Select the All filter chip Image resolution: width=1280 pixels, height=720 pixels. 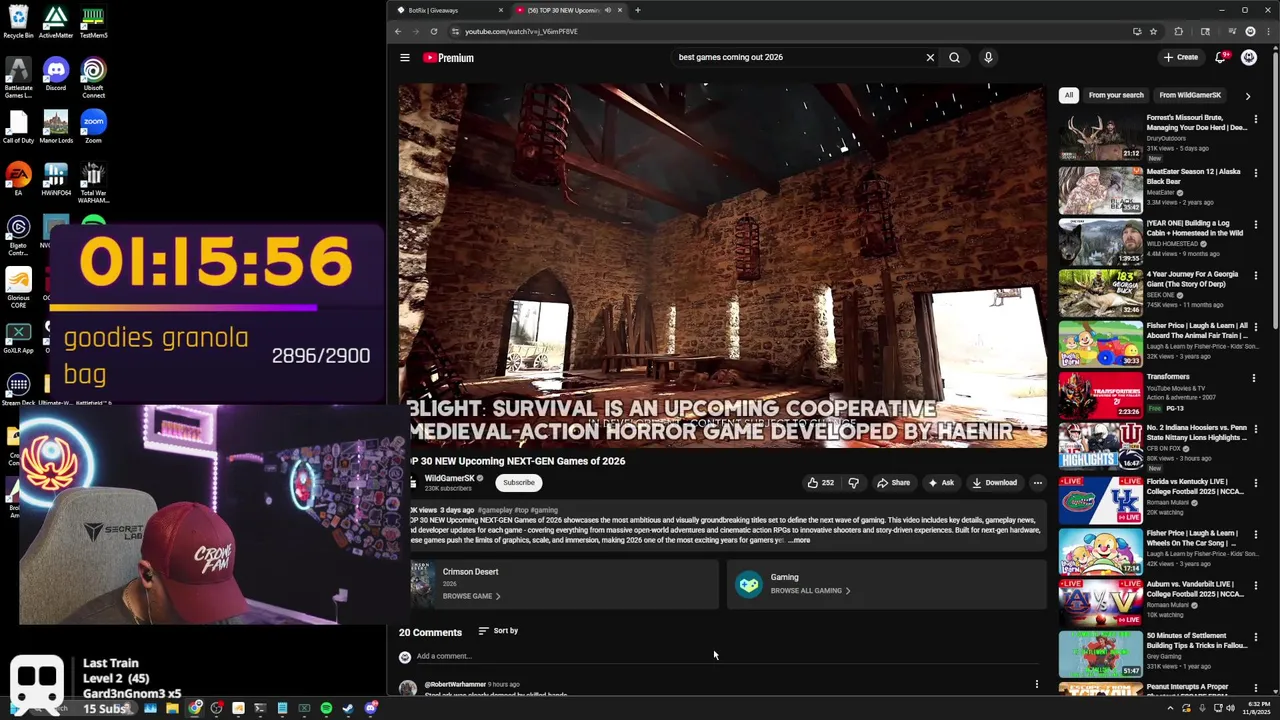tap(1069, 95)
